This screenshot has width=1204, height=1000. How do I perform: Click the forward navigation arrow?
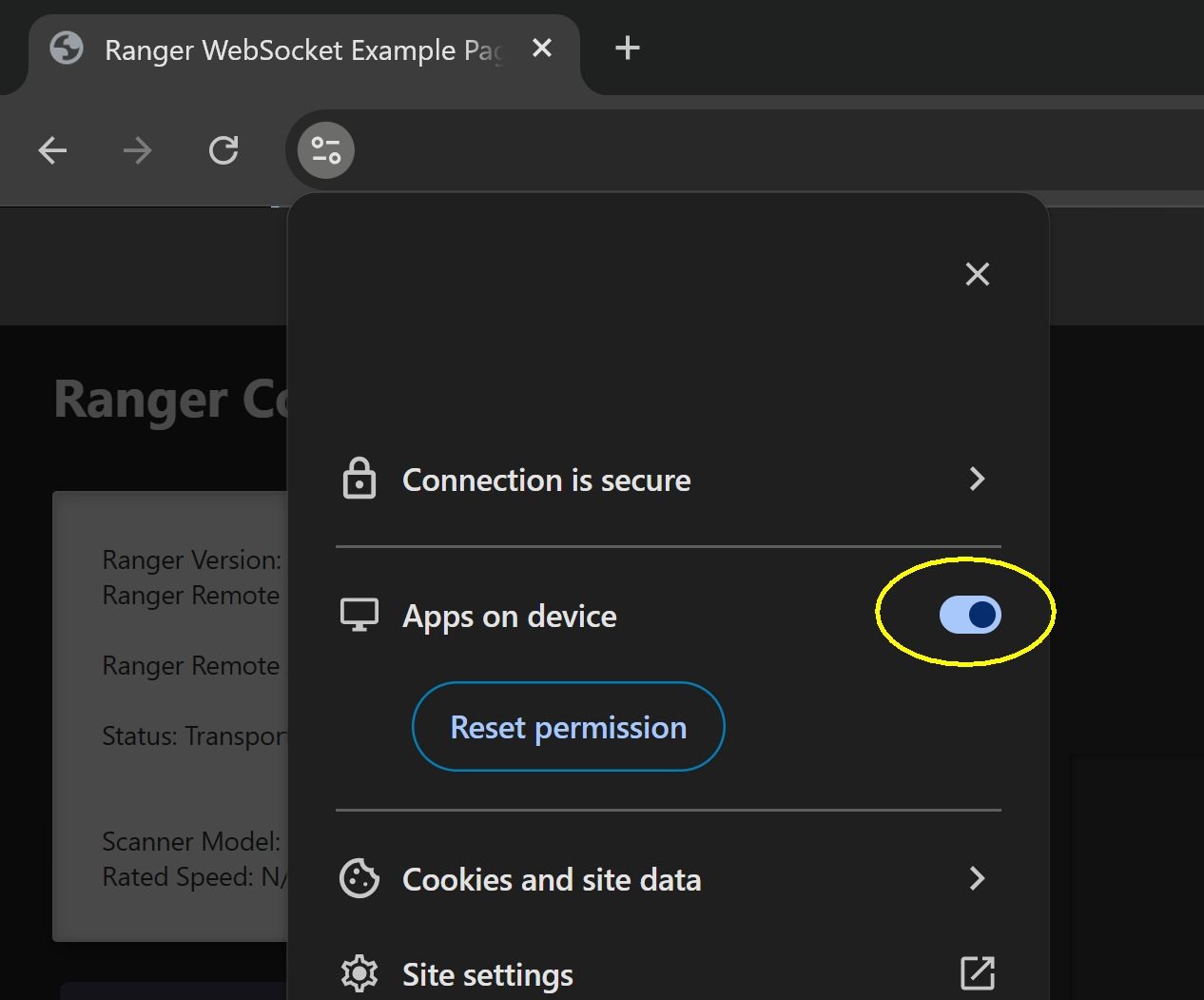[138, 150]
